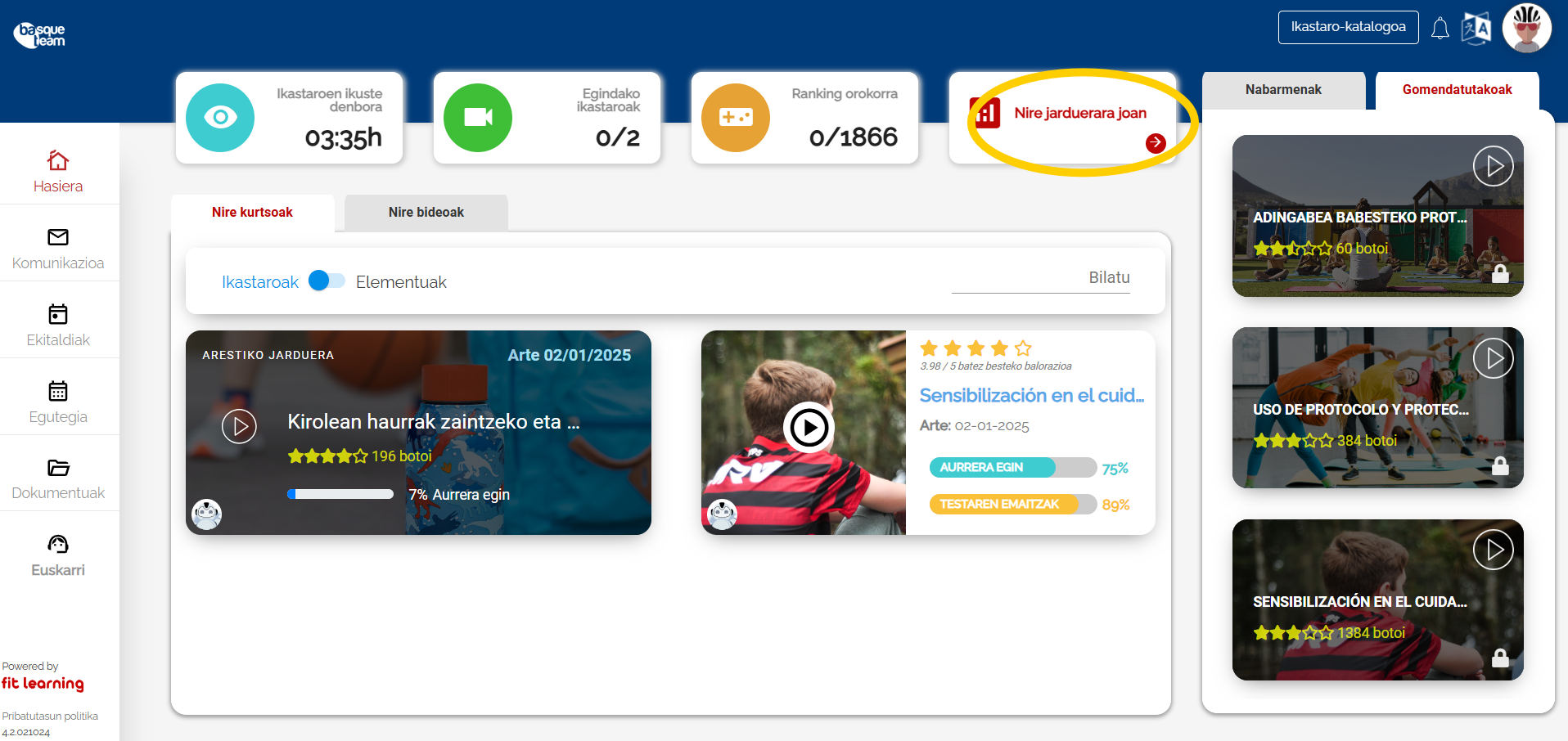Open Euskarri support headset icon
The image size is (1568, 741).
click(x=58, y=545)
